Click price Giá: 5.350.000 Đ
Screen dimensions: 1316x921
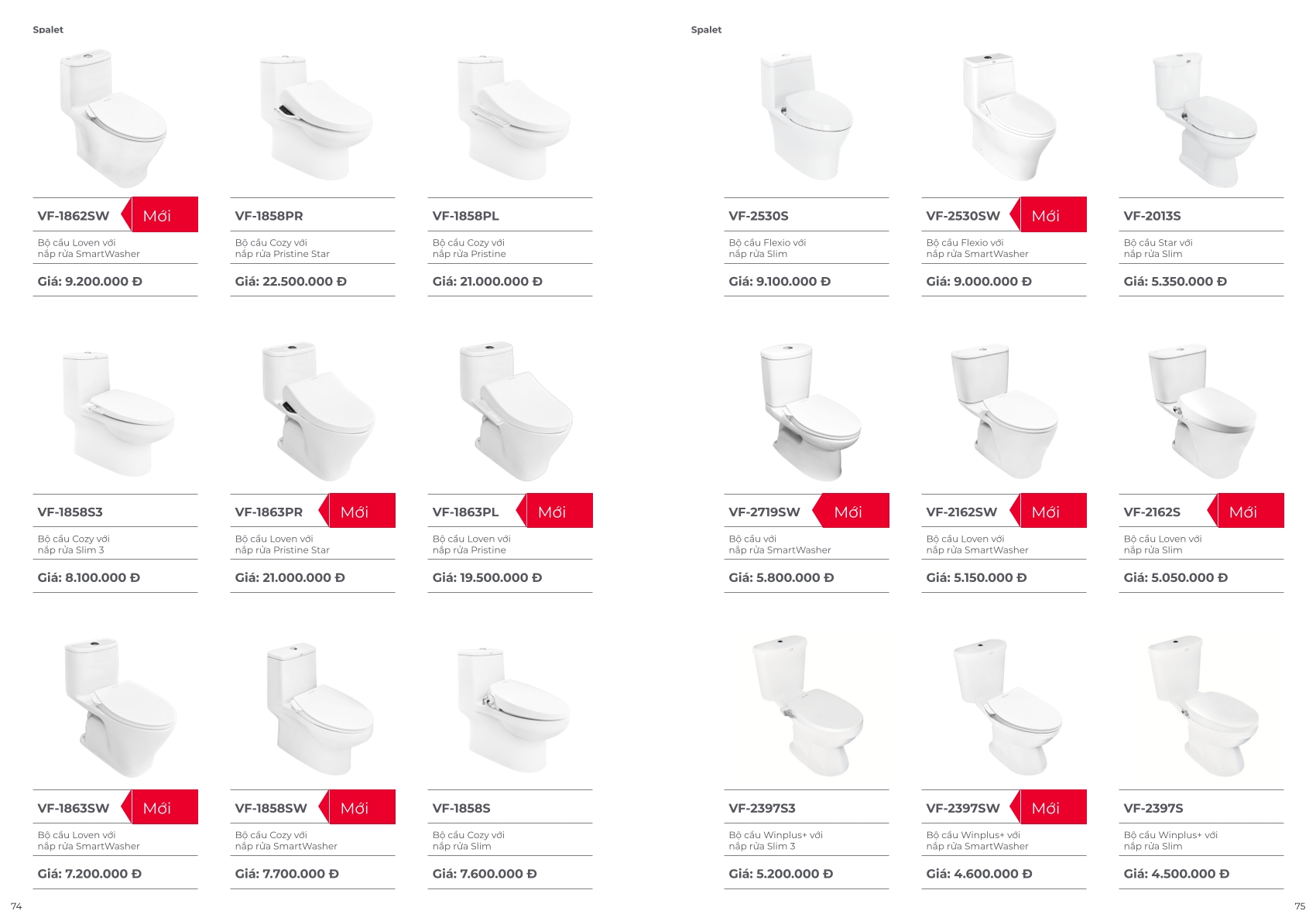tap(1175, 282)
